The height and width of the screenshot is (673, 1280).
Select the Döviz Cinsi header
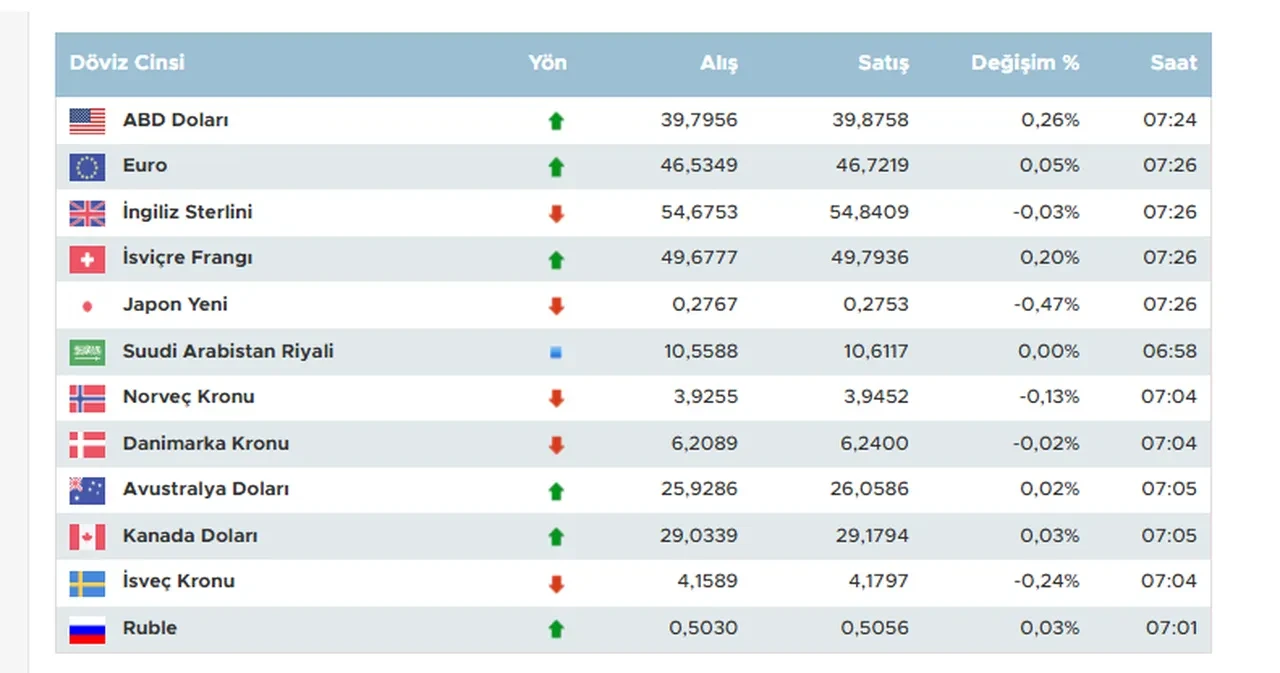[127, 62]
